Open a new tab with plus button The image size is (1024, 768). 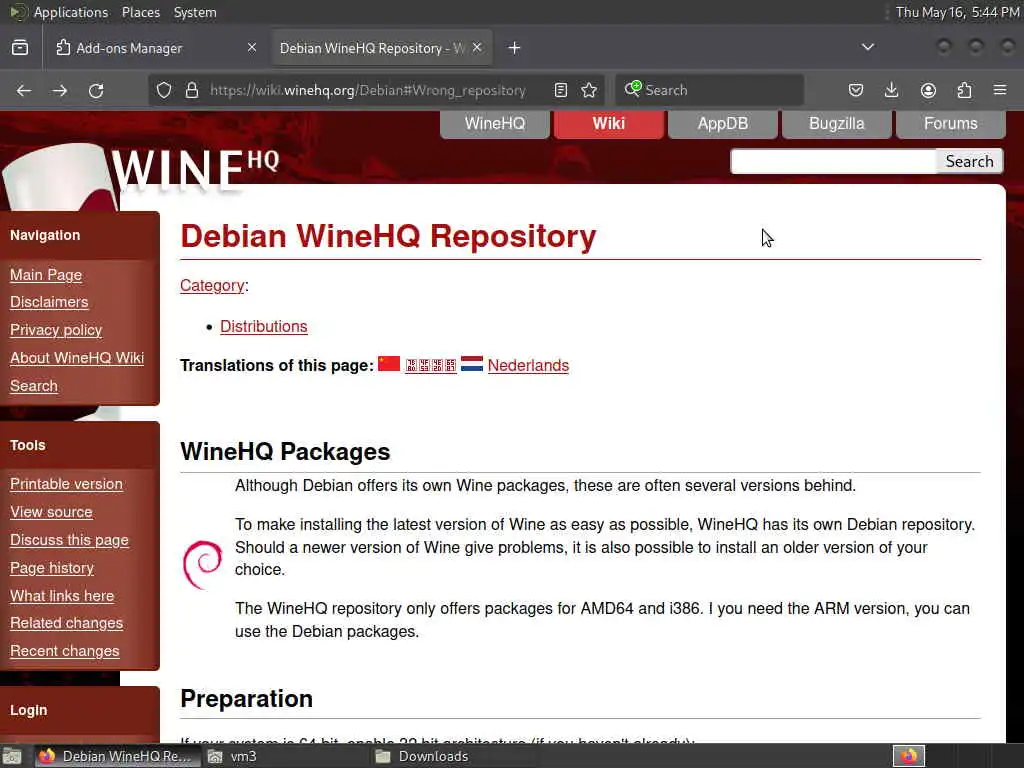pyautogui.click(x=515, y=48)
